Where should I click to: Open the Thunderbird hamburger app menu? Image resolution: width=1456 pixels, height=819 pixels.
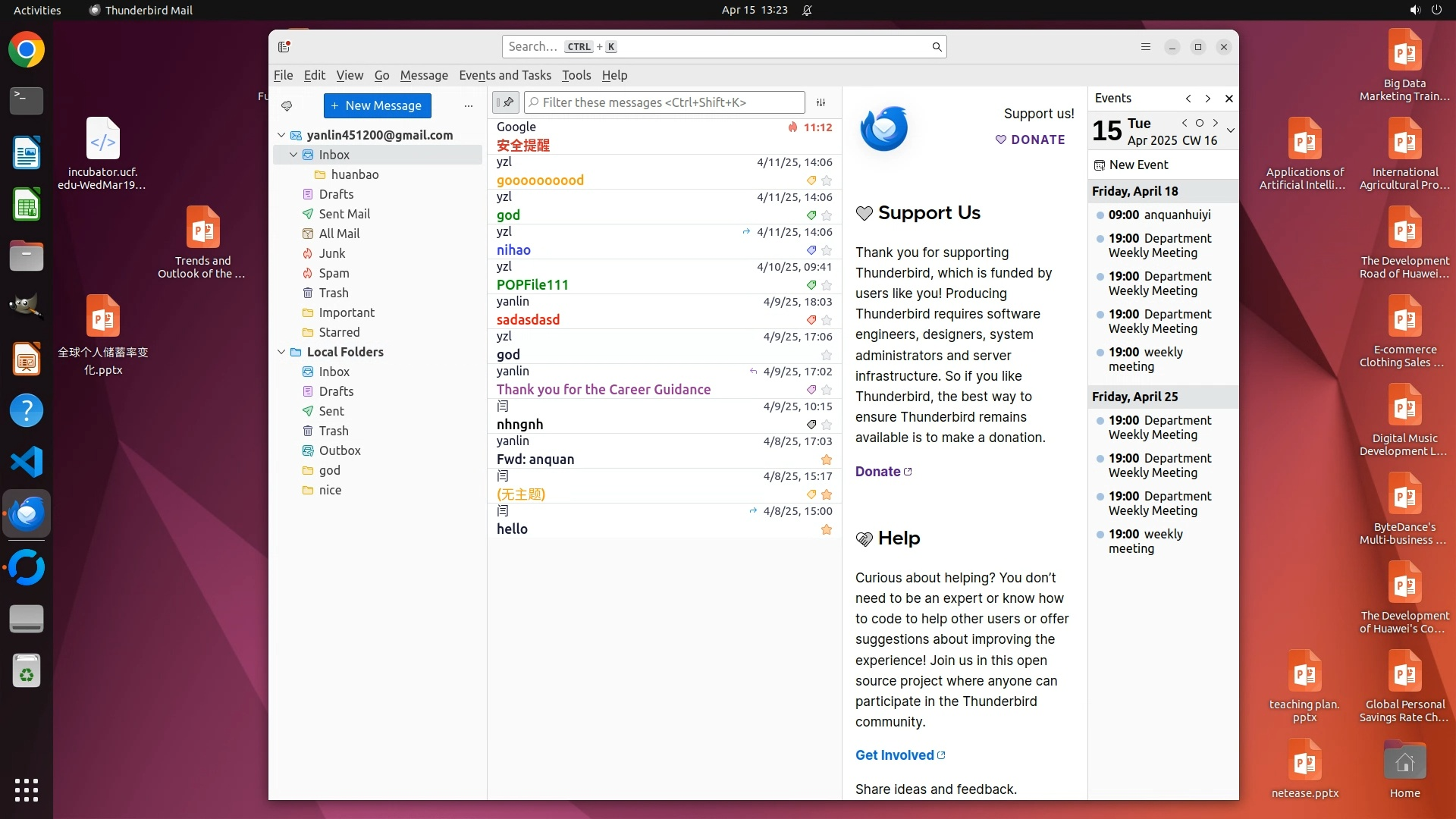point(1146,47)
